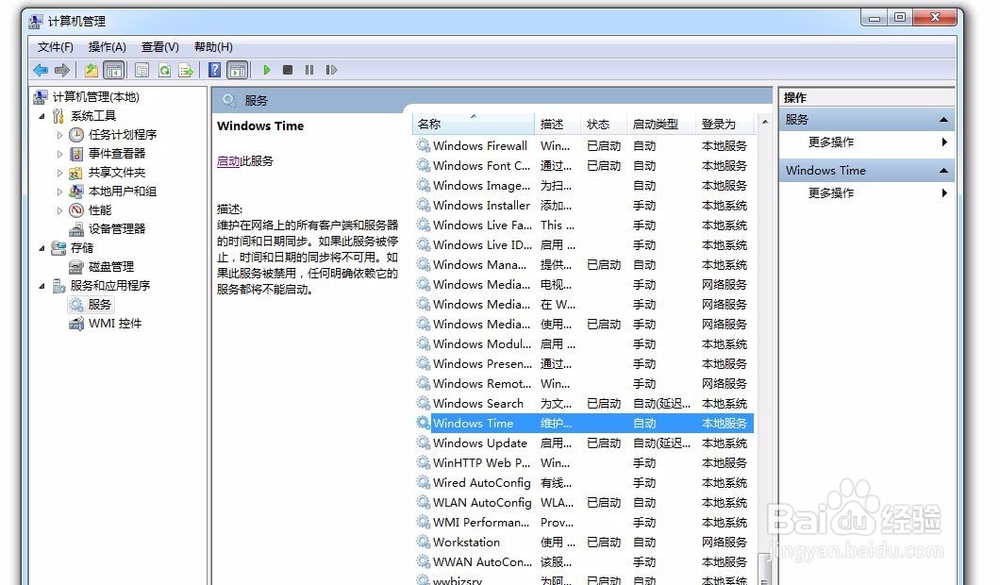Select 磁盘管理 in the tree
Image resolution: width=1000 pixels, height=585 pixels.
click(111, 267)
